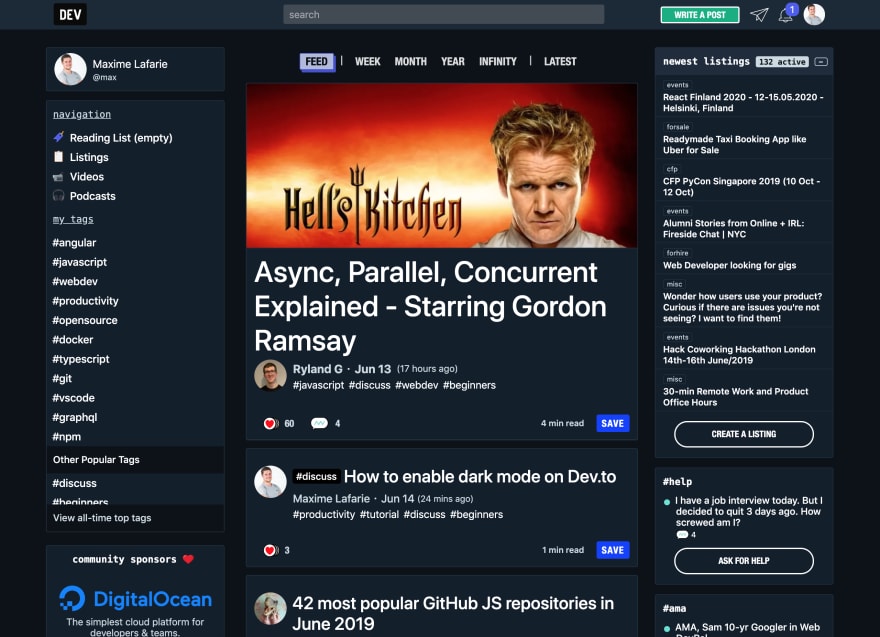The width and height of the screenshot is (880, 637).
Task: Click the Podcasts headphones icon
Action: click(58, 195)
